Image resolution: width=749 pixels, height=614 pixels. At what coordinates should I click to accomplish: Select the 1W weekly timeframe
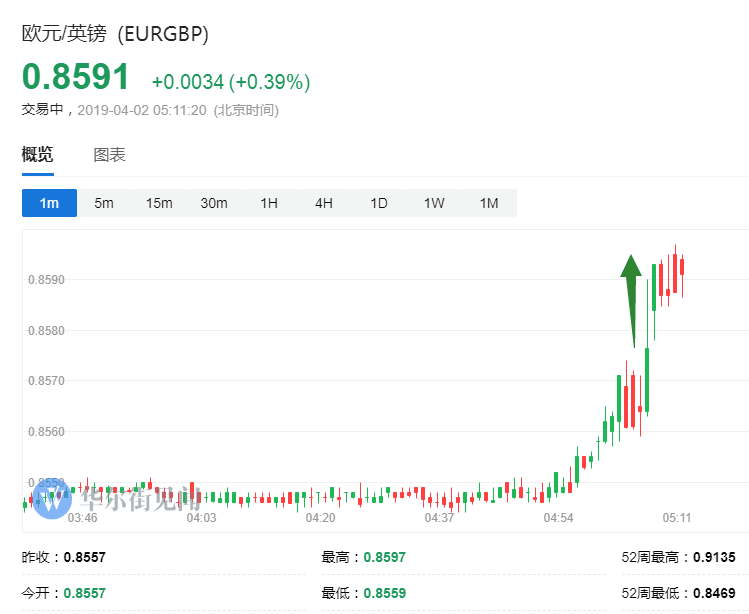(434, 203)
